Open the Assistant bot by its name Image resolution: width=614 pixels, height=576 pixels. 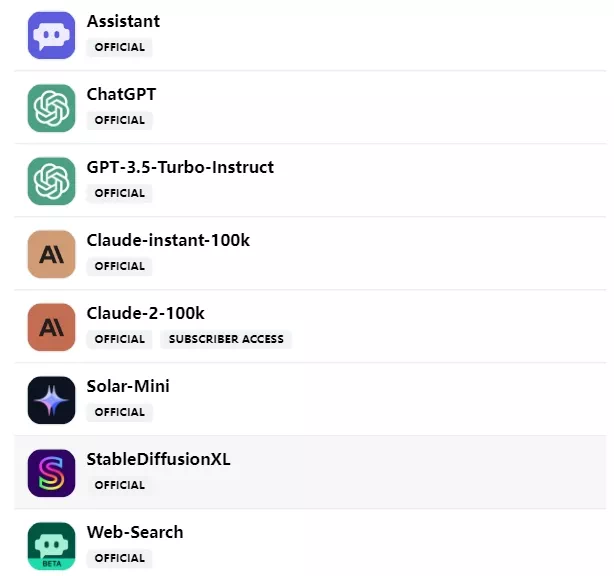(x=123, y=21)
